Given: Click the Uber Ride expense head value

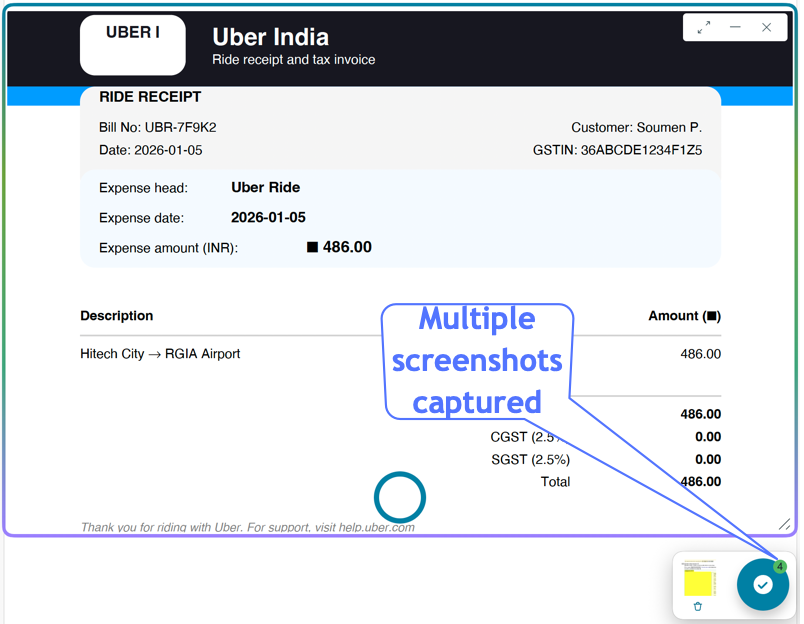Looking at the screenshot, I should tap(265, 188).
